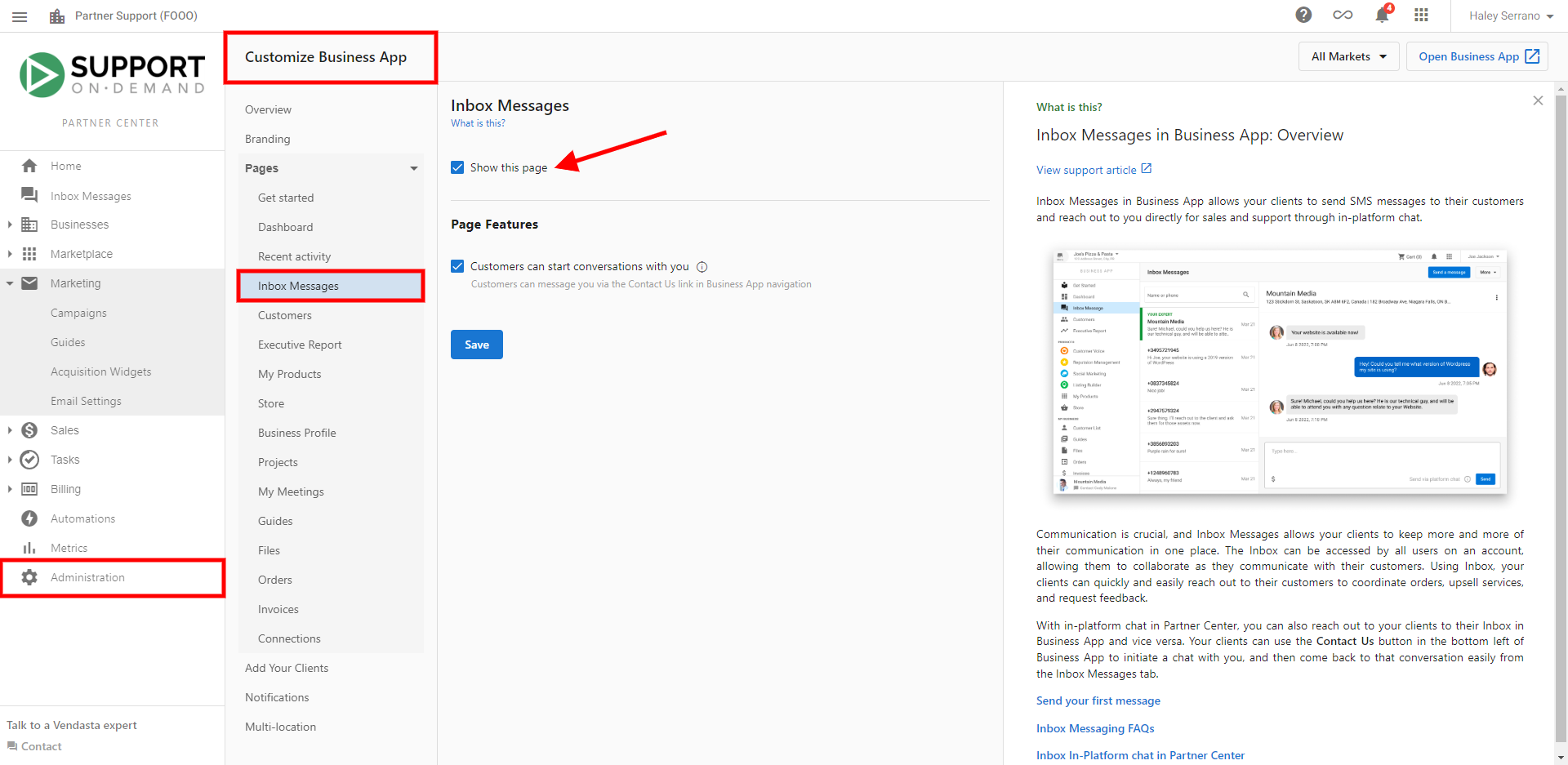Open the apps grid launcher

pos(1421,15)
